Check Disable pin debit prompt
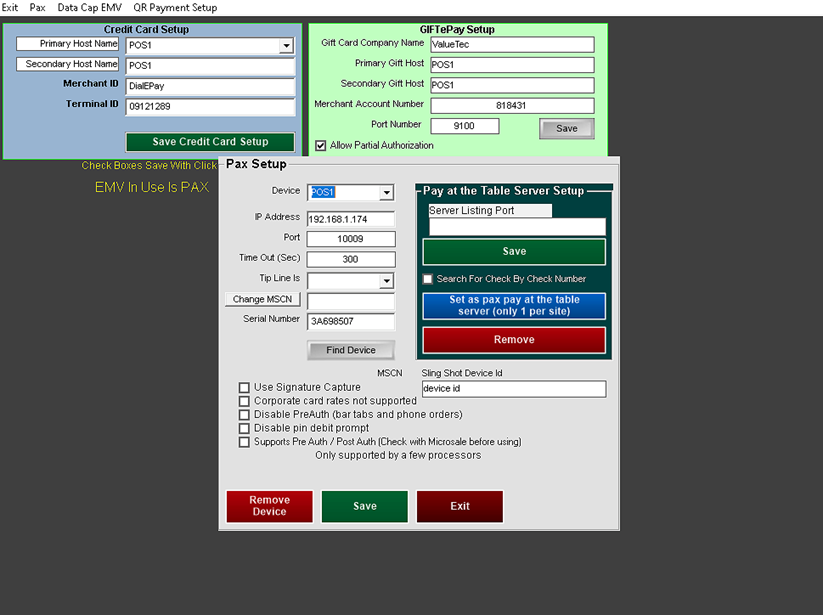Image resolution: width=823 pixels, height=615 pixels. click(x=244, y=428)
